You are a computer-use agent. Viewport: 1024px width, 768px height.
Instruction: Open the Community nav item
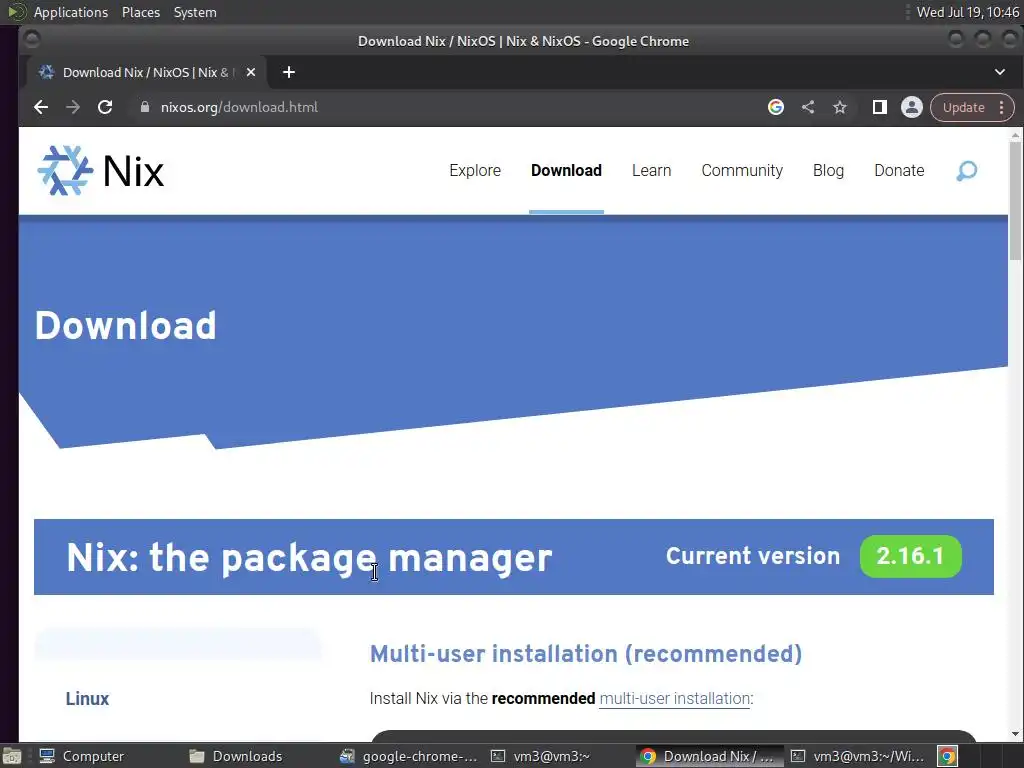pyautogui.click(x=742, y=170)
